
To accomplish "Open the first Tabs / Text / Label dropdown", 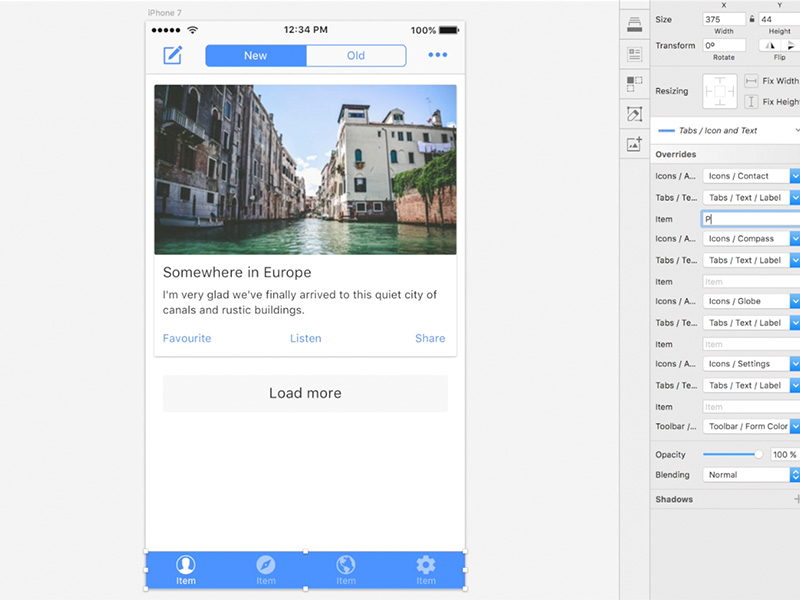I will pos(751,197).
